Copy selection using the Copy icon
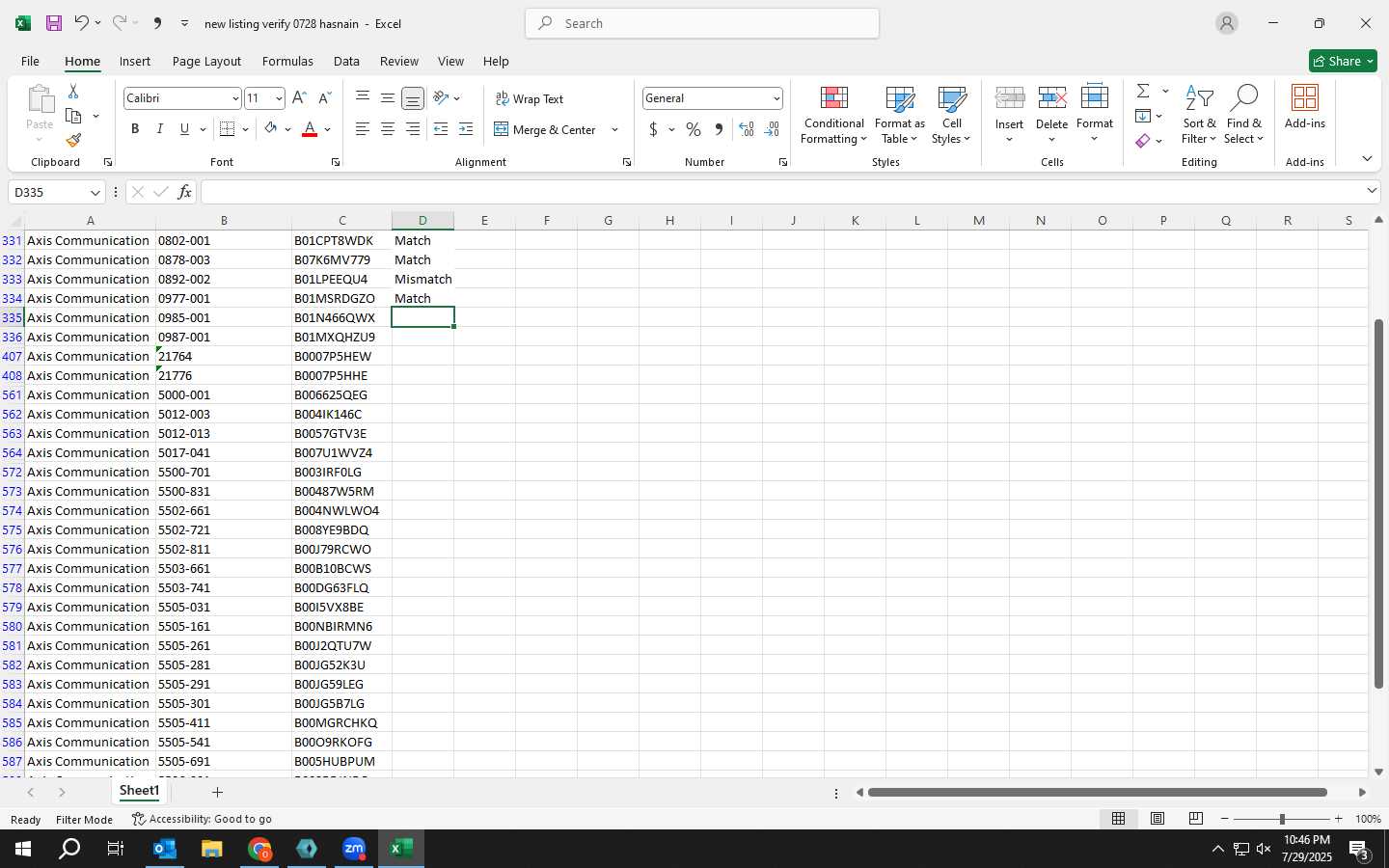 [x=73, y=116]
